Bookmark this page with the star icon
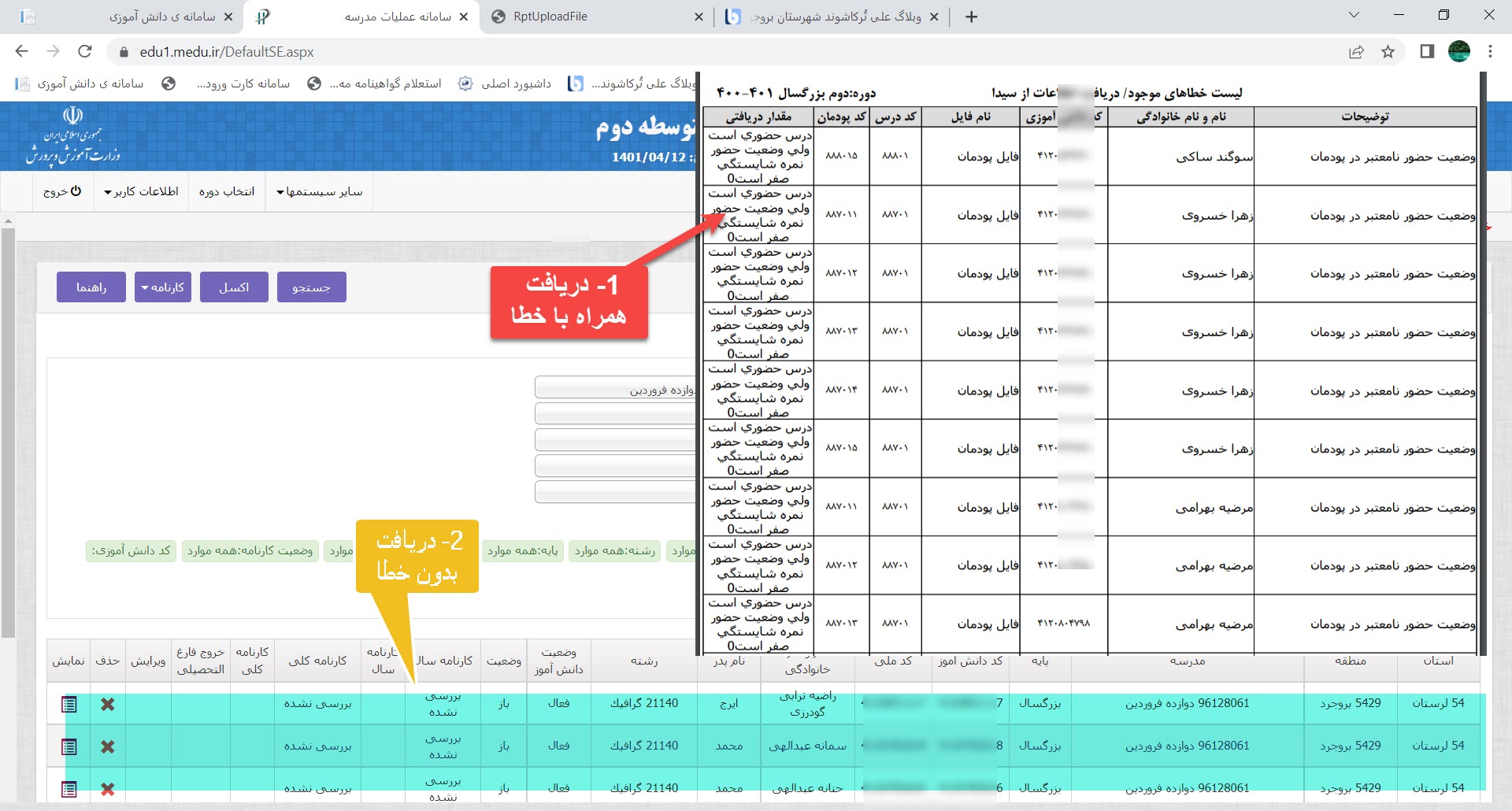 point(1388,52)
